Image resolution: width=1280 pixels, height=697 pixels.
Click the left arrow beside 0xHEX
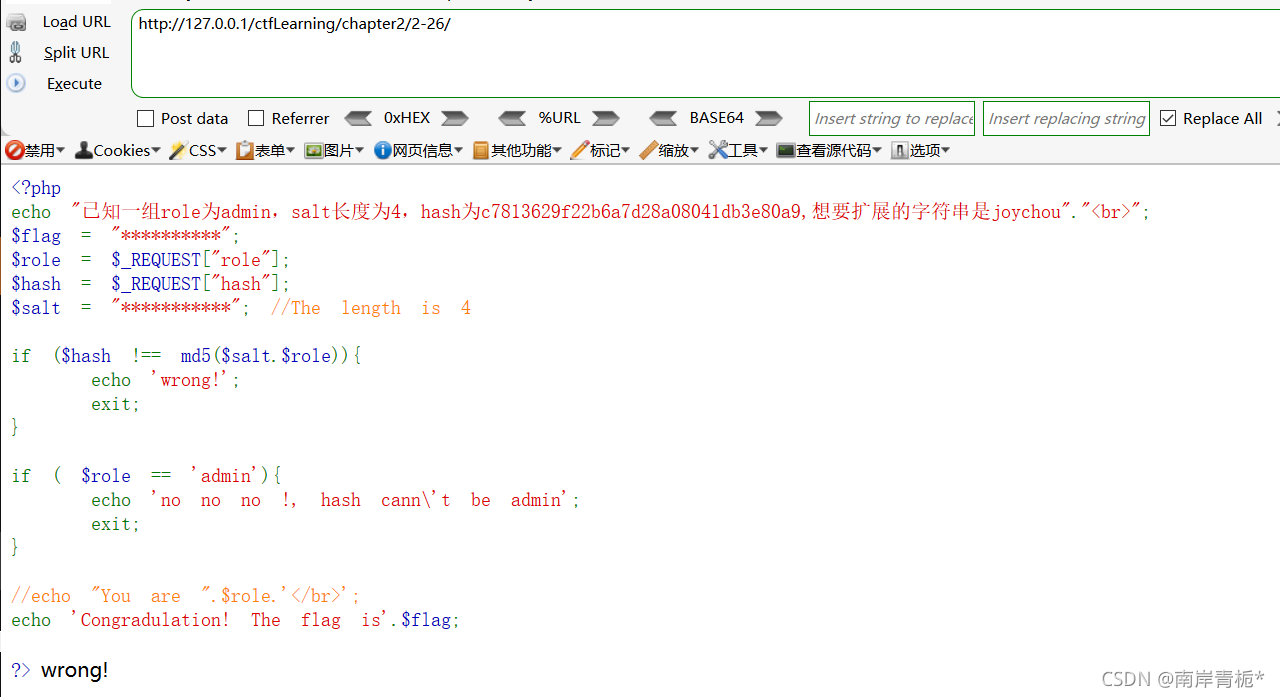(x=358, y=118)
